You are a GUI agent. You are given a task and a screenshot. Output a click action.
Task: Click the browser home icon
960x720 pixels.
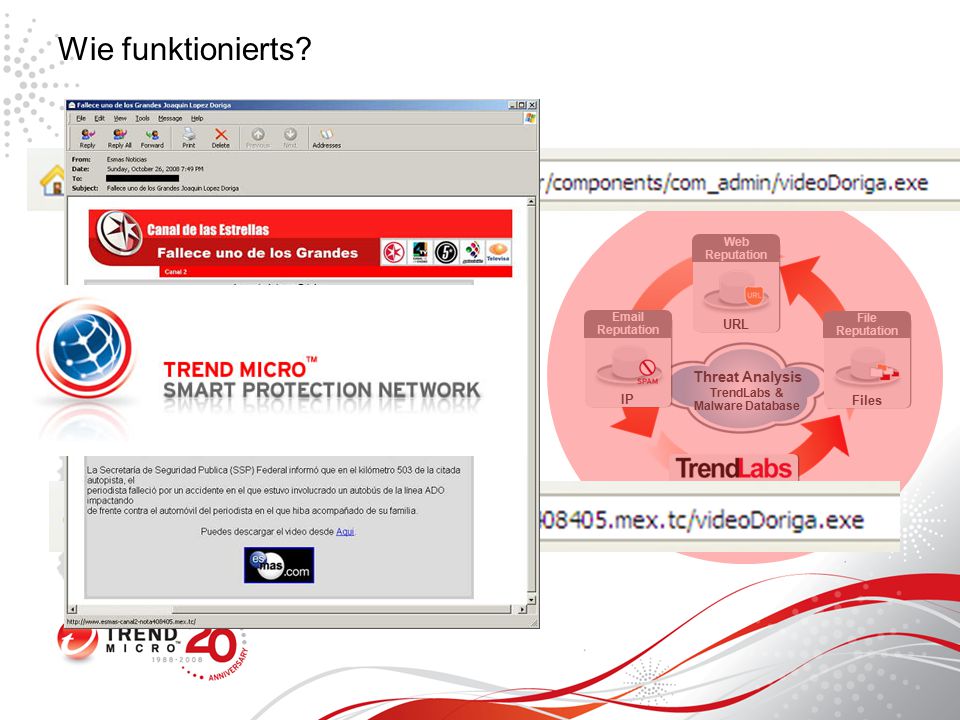pyautogui.click(x=53, y=181)
